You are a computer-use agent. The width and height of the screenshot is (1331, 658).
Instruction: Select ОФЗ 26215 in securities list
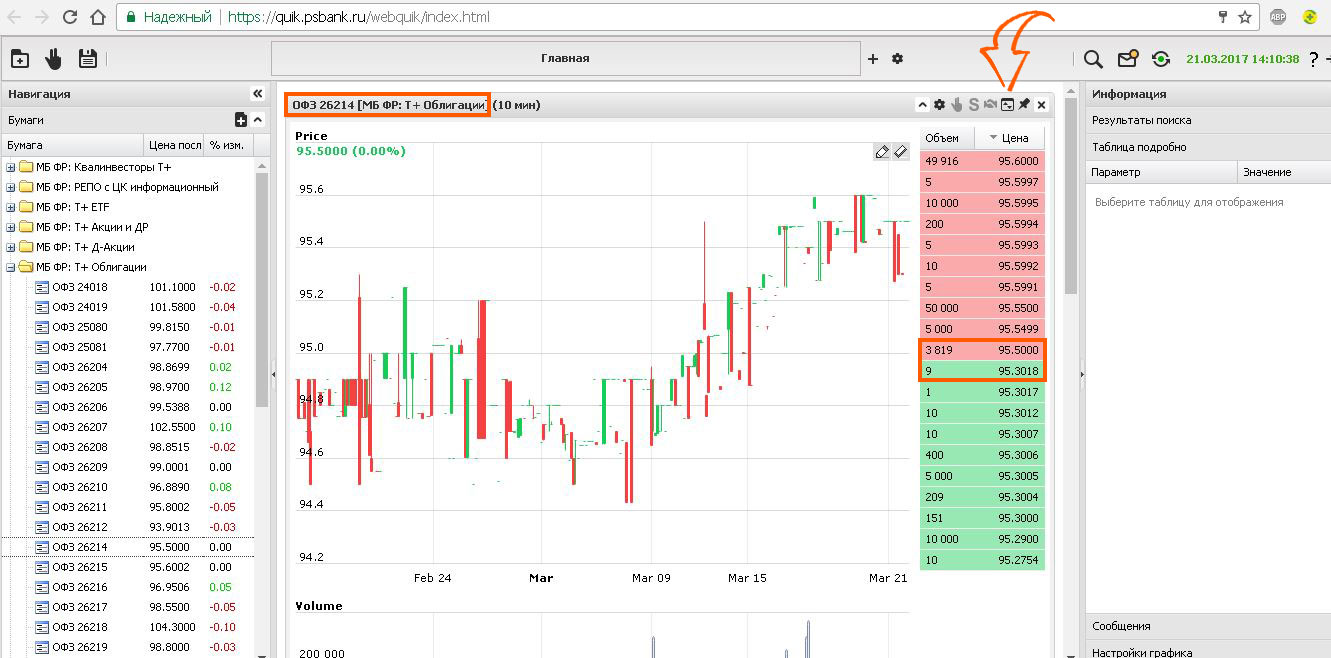[x=79, y=567]
